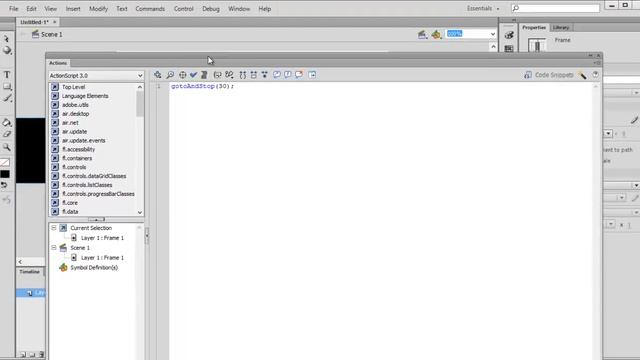Viewport: 640px width, 360px height.
Task: Open the Control menu
Action: point(184,9)
